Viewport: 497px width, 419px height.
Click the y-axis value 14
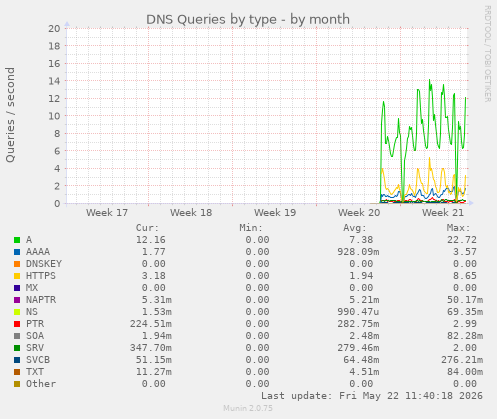click(55, 81)
